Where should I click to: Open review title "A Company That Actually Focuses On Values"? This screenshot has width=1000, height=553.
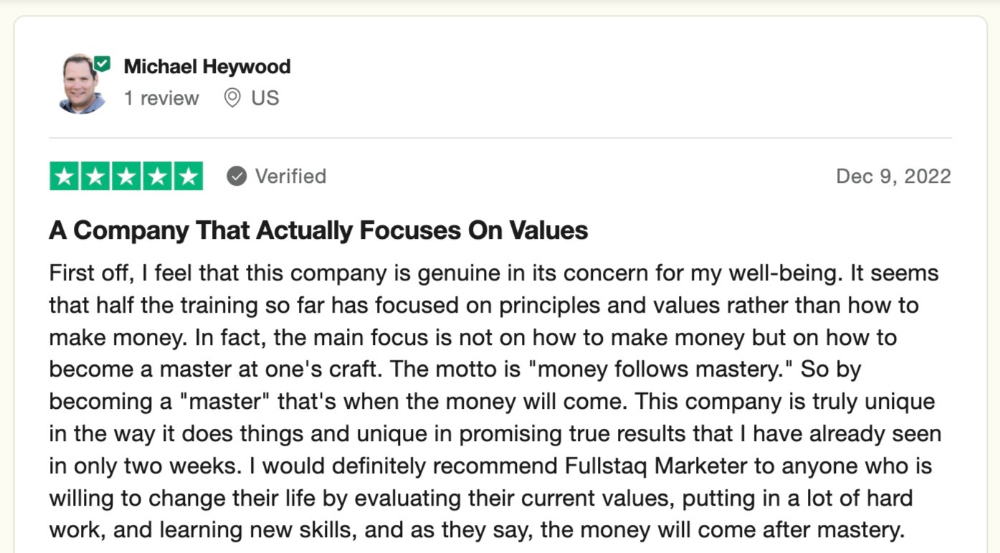click(x=318, y=230)
